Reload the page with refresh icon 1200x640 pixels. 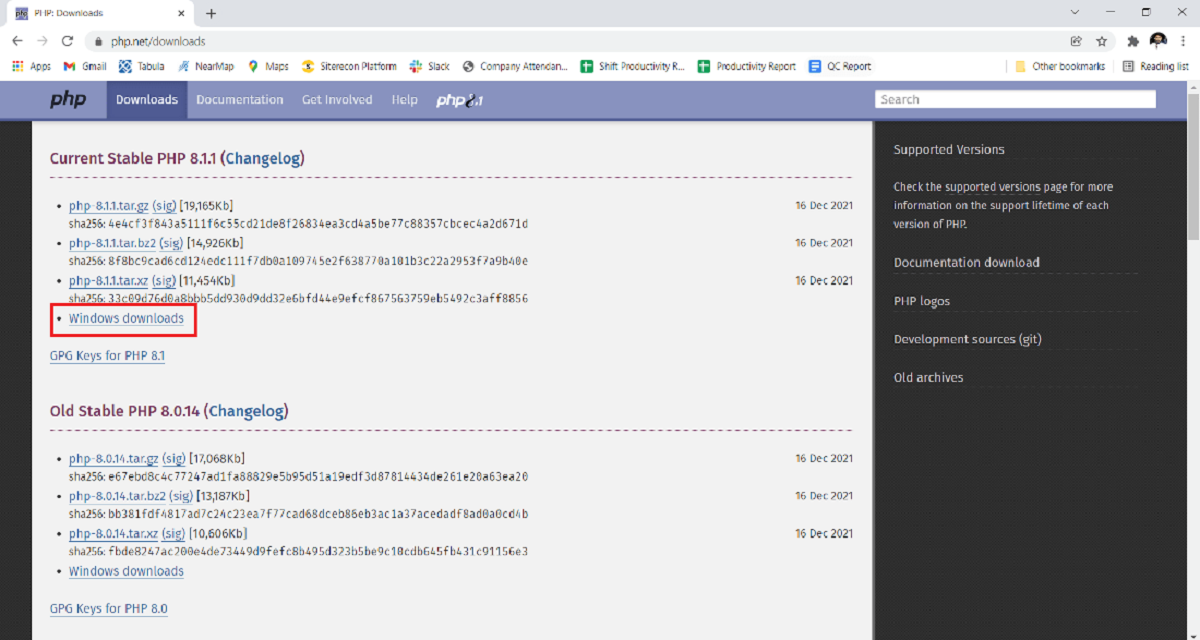(x=67, y=41)
